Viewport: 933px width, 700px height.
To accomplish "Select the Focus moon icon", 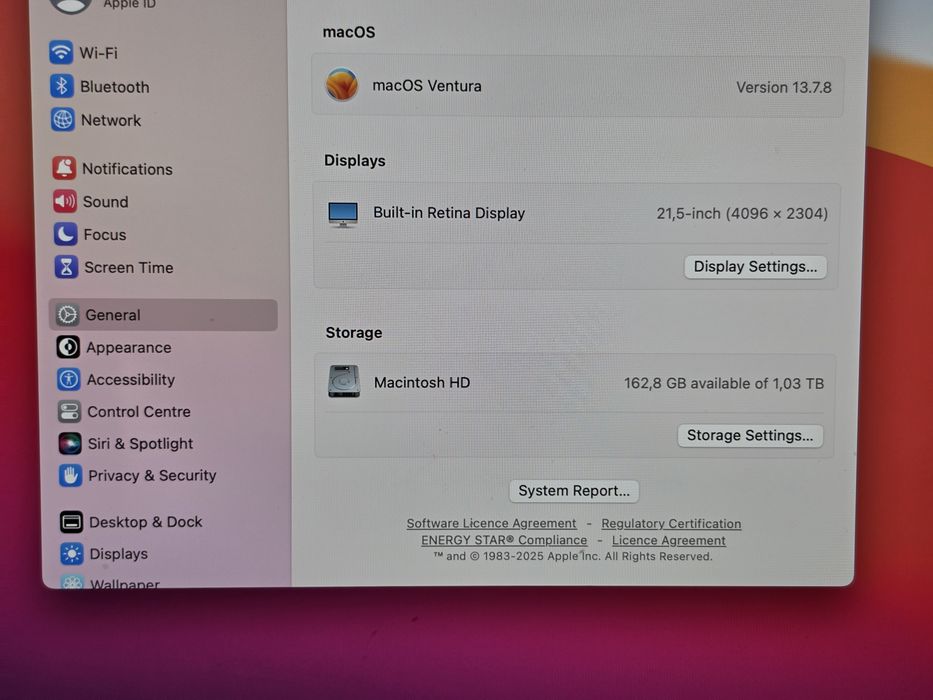I will pos(65,234).
